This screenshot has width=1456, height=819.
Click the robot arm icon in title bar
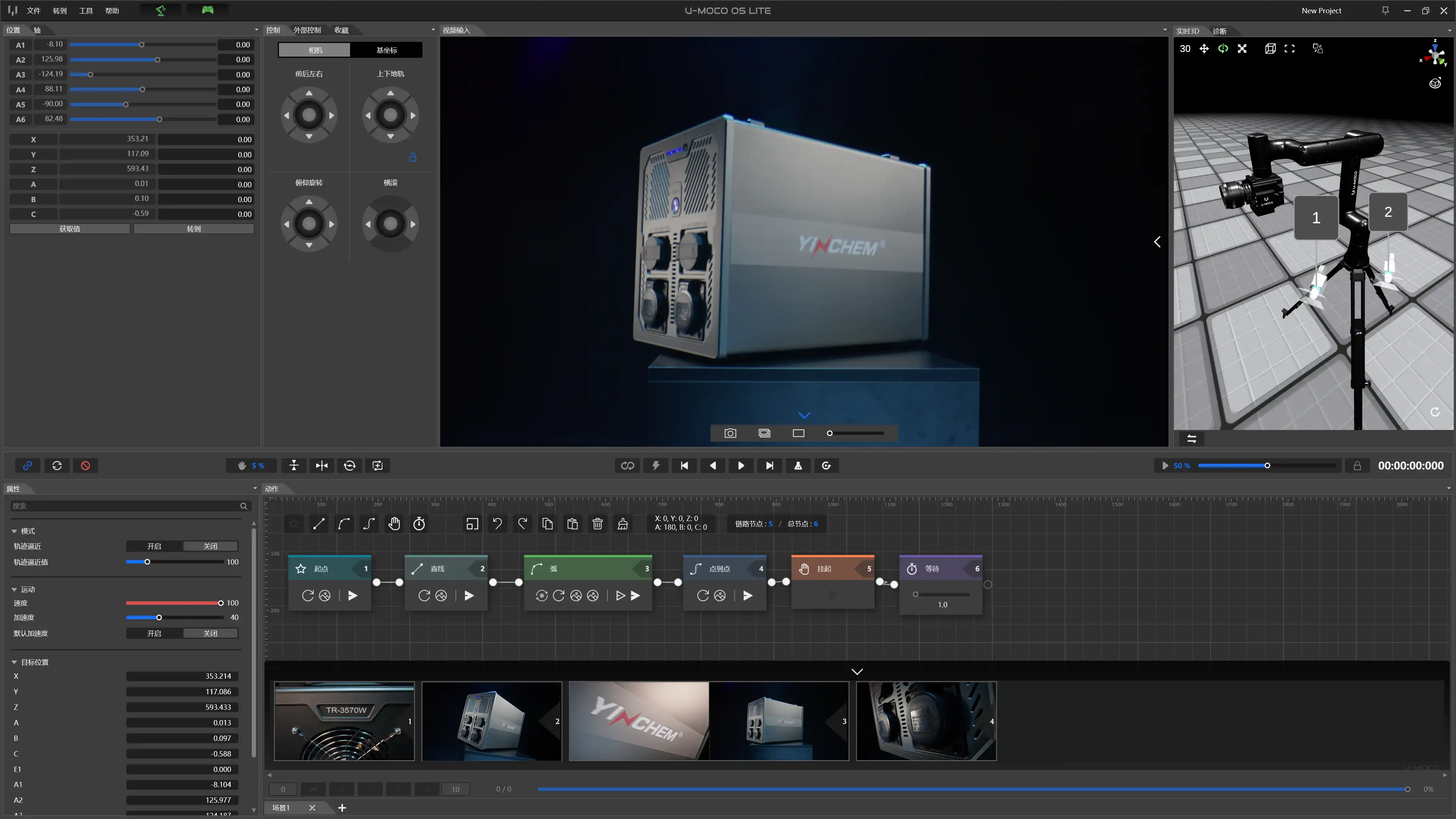coord(160,10)
